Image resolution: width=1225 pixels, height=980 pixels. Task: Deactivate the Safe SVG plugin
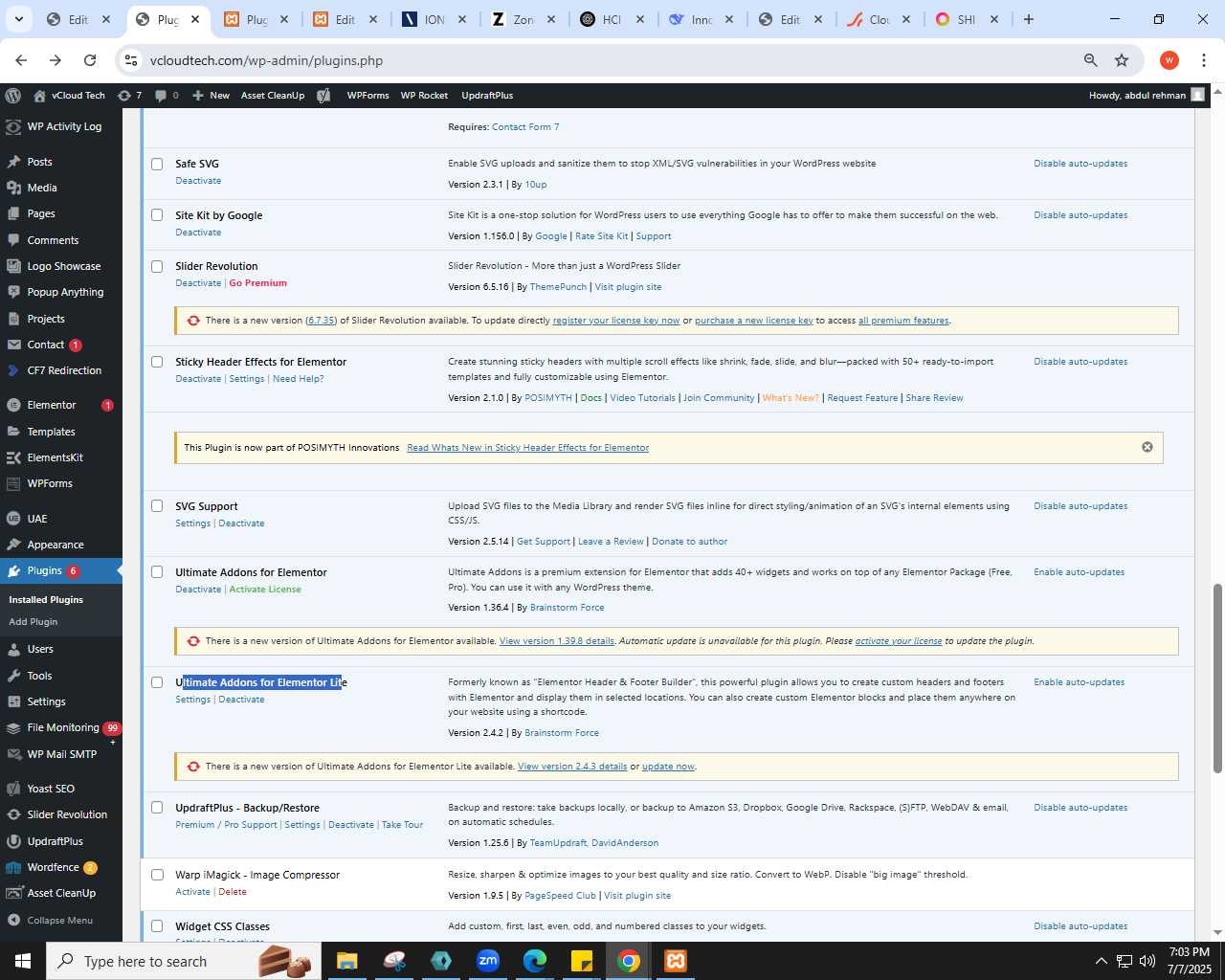(x=198, y=181)
